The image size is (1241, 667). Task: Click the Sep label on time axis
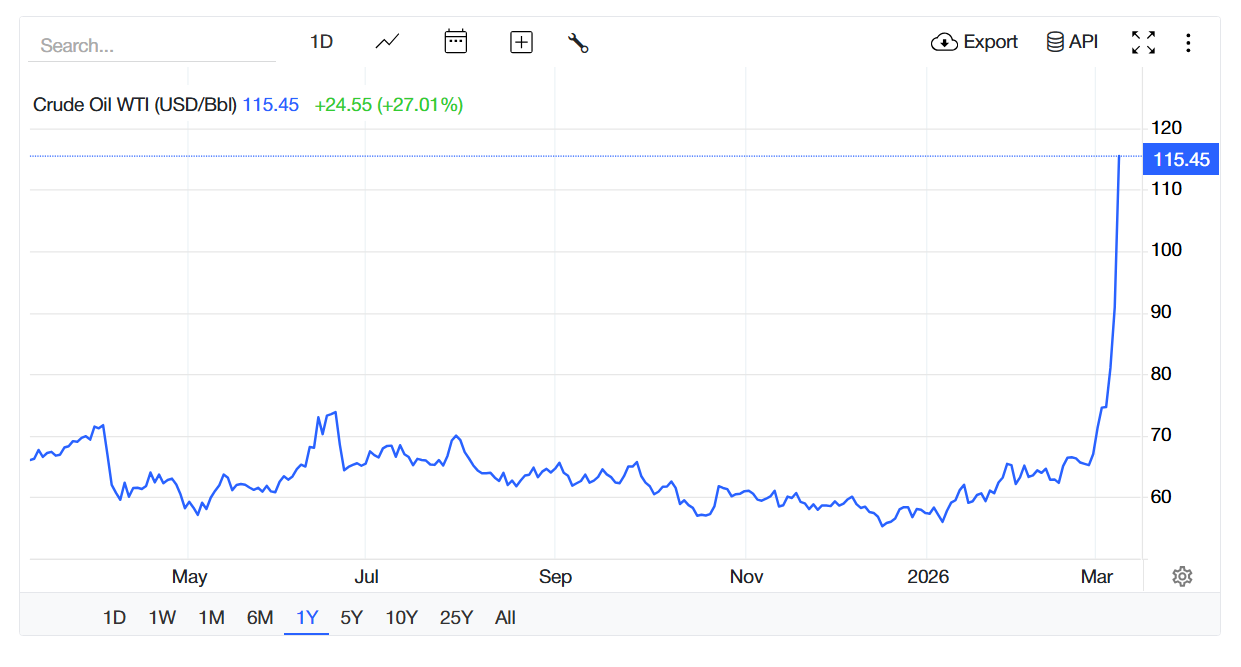[x=555, y=577]
